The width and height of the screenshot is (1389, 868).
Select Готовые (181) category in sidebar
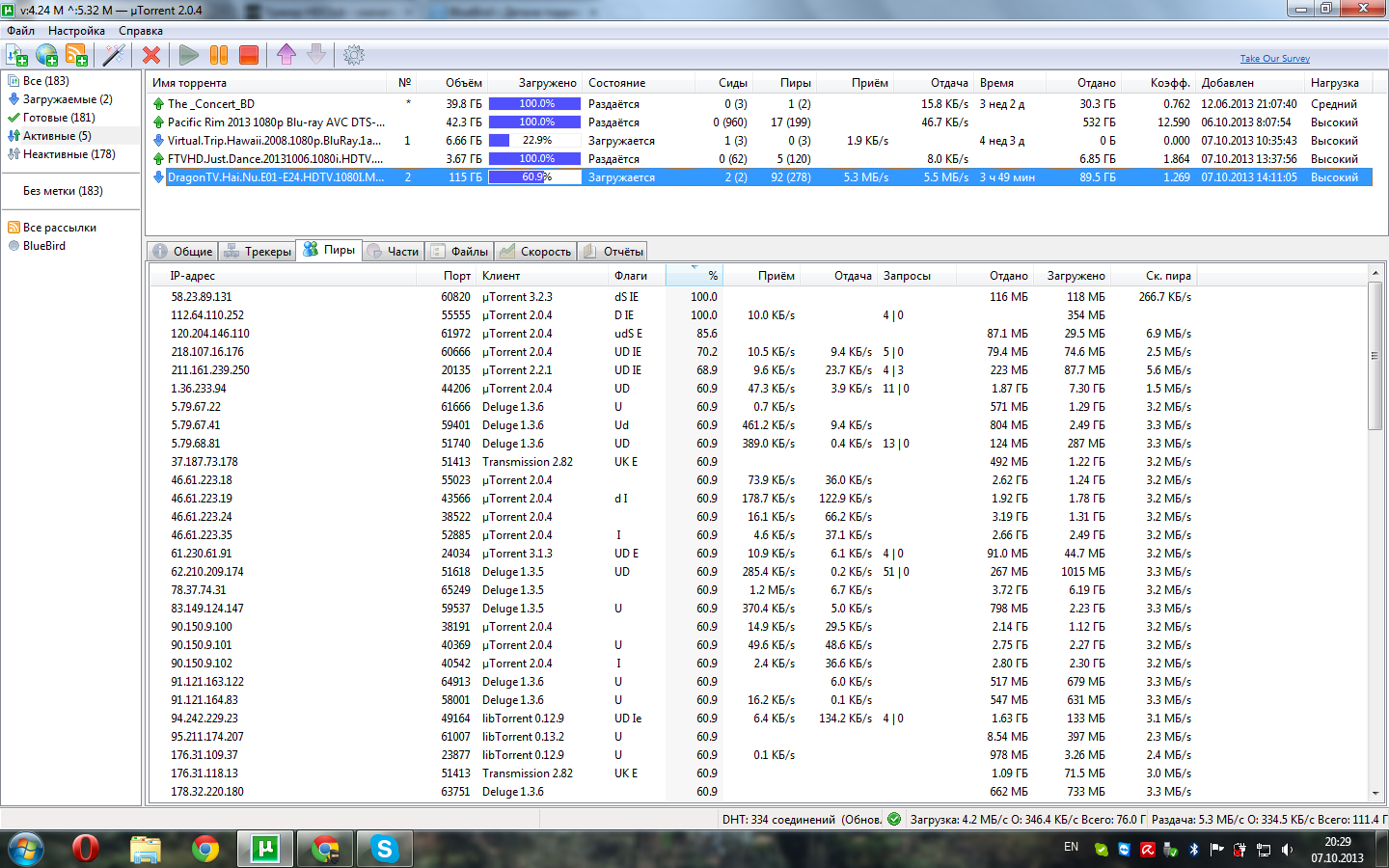(59, 118)
